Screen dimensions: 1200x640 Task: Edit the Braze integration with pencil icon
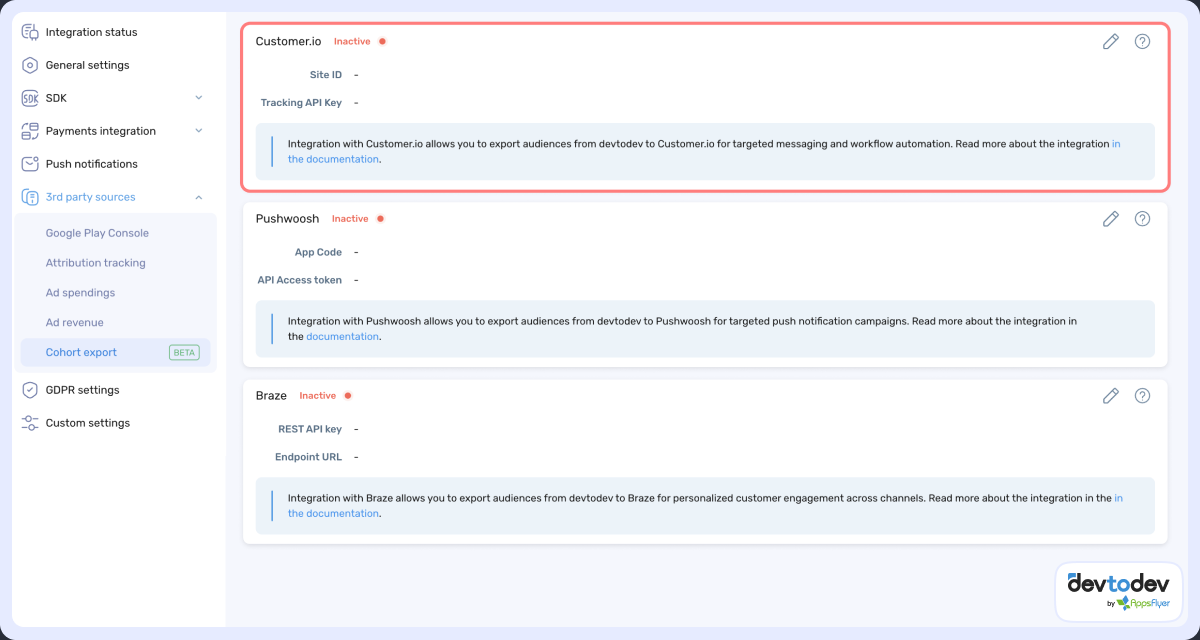tap(1110, 396)
